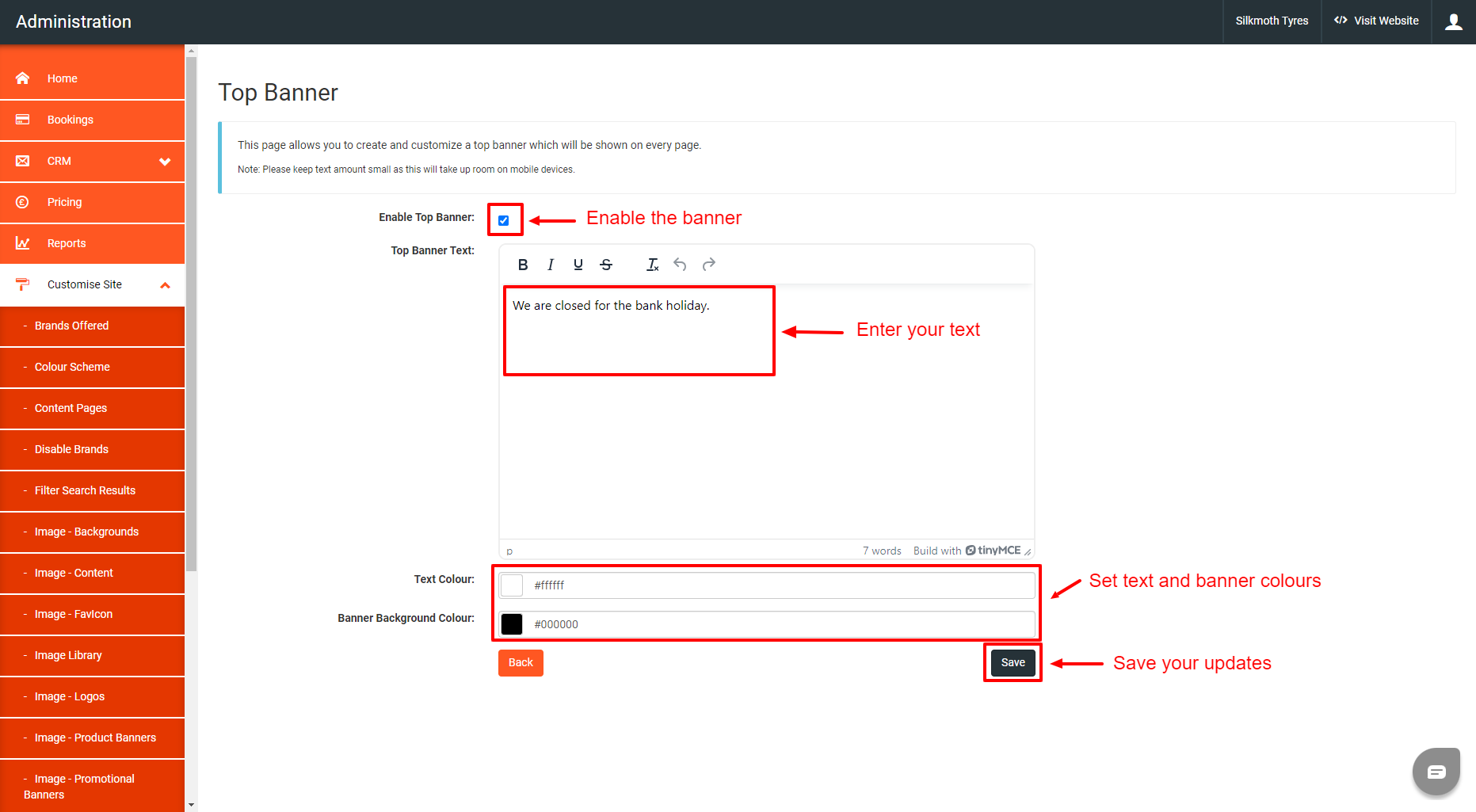Open Disable Brands submenu item
This screenshot has width=1476, height=812.
coord(92,449)
